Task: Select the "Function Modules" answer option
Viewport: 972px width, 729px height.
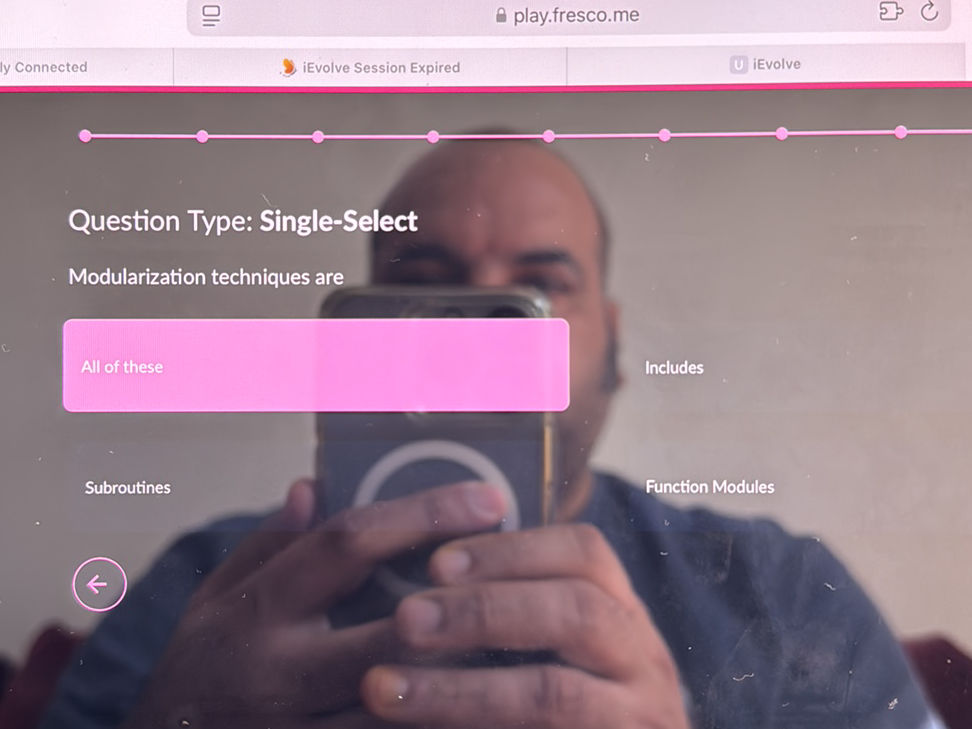Action: pos(710,487)
